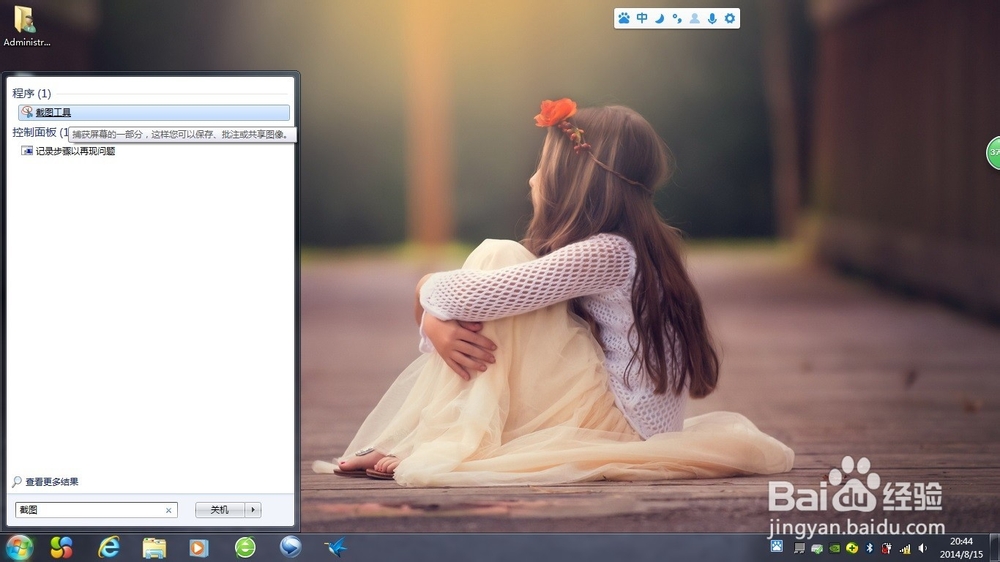1000x562 pixels.
Task: Click the 控制面板 category header
Action: click(x=40, y=132)
